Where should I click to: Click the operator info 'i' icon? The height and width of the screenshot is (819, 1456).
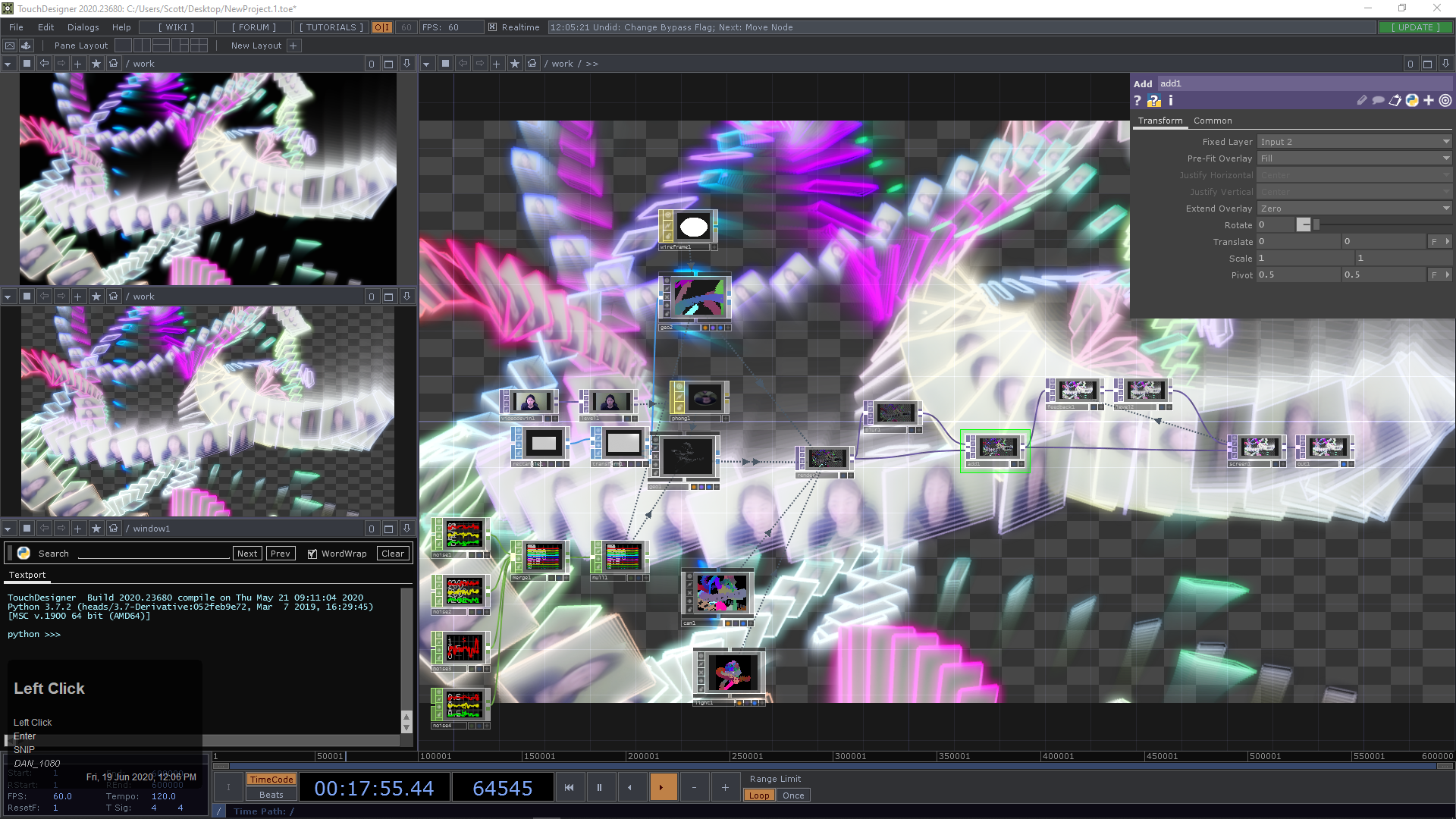click(1171, 100)
